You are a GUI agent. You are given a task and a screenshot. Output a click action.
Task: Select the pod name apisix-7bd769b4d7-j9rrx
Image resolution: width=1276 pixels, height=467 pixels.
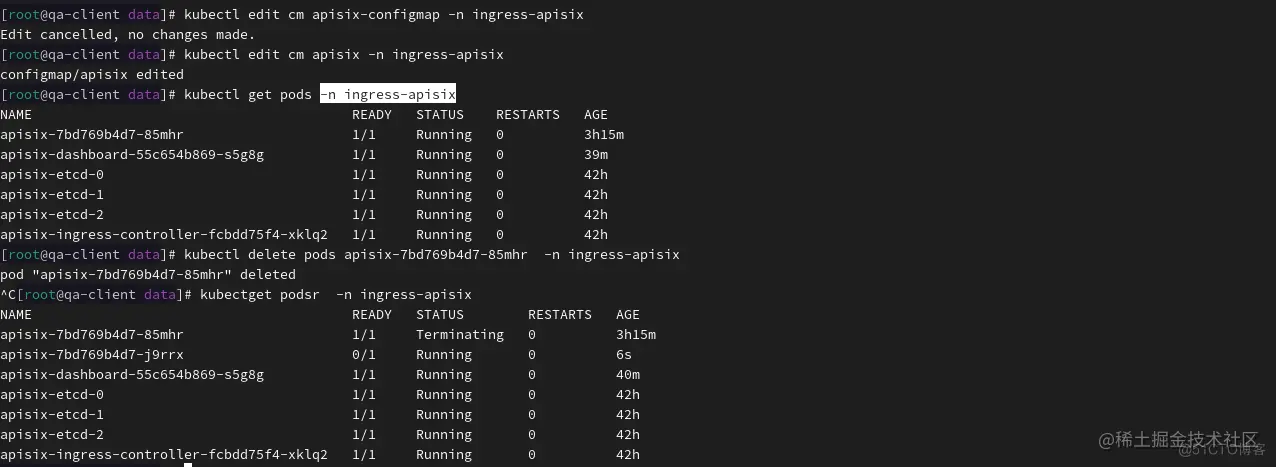coord(92,355)
